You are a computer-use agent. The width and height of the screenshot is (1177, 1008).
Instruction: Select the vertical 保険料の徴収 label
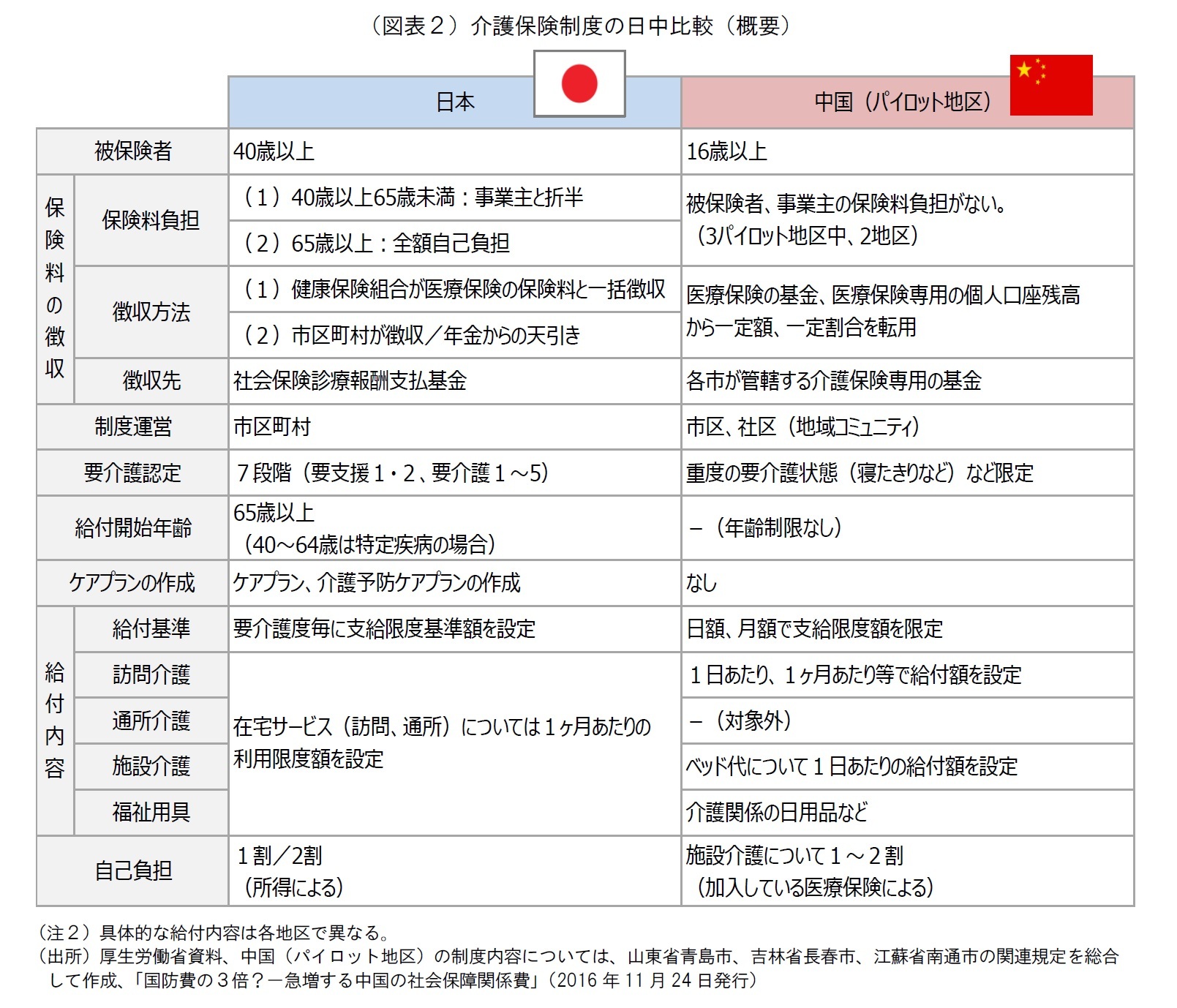point(56,289)
